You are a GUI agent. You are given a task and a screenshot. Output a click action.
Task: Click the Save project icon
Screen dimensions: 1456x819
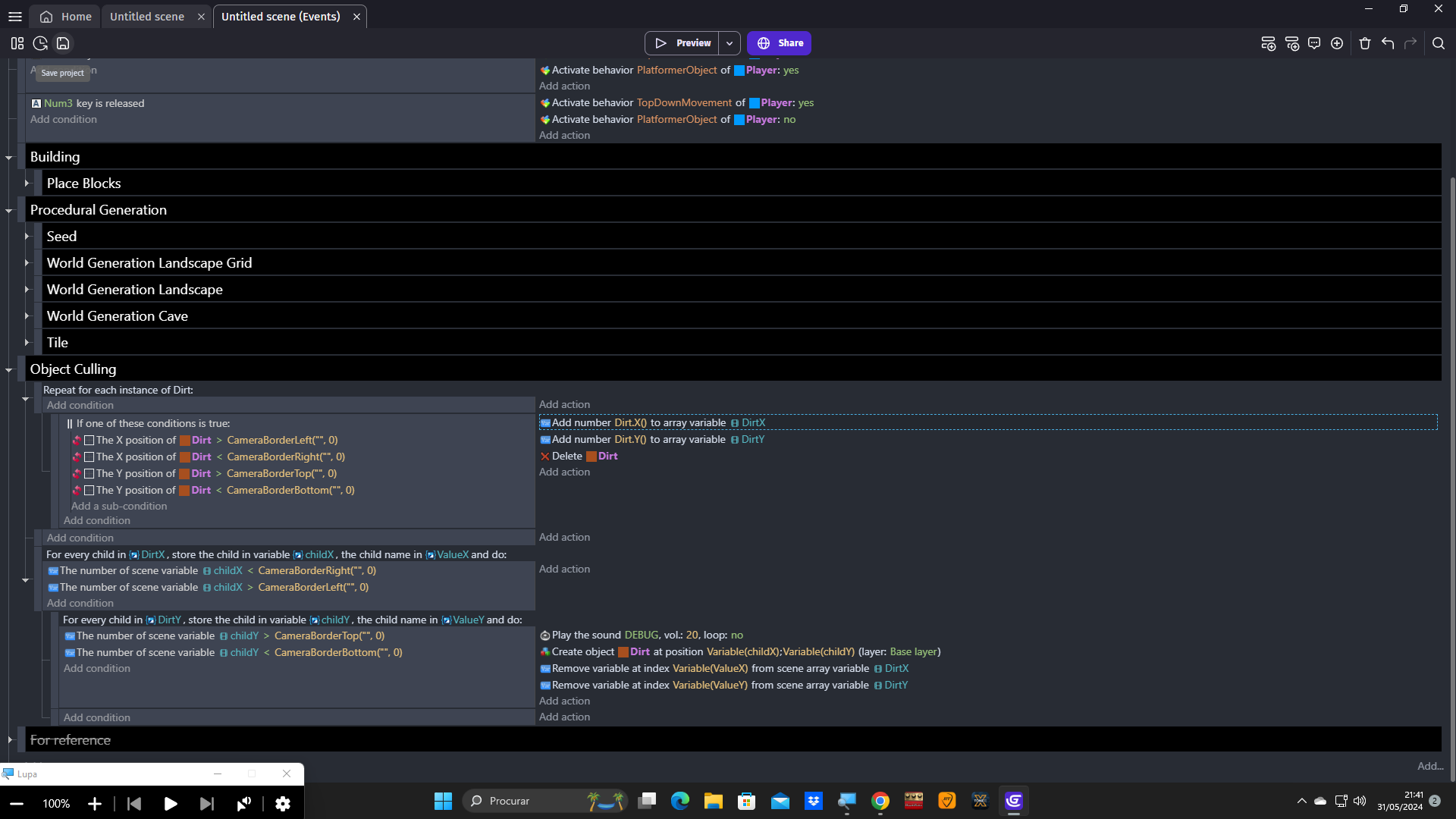pos(63,43)
